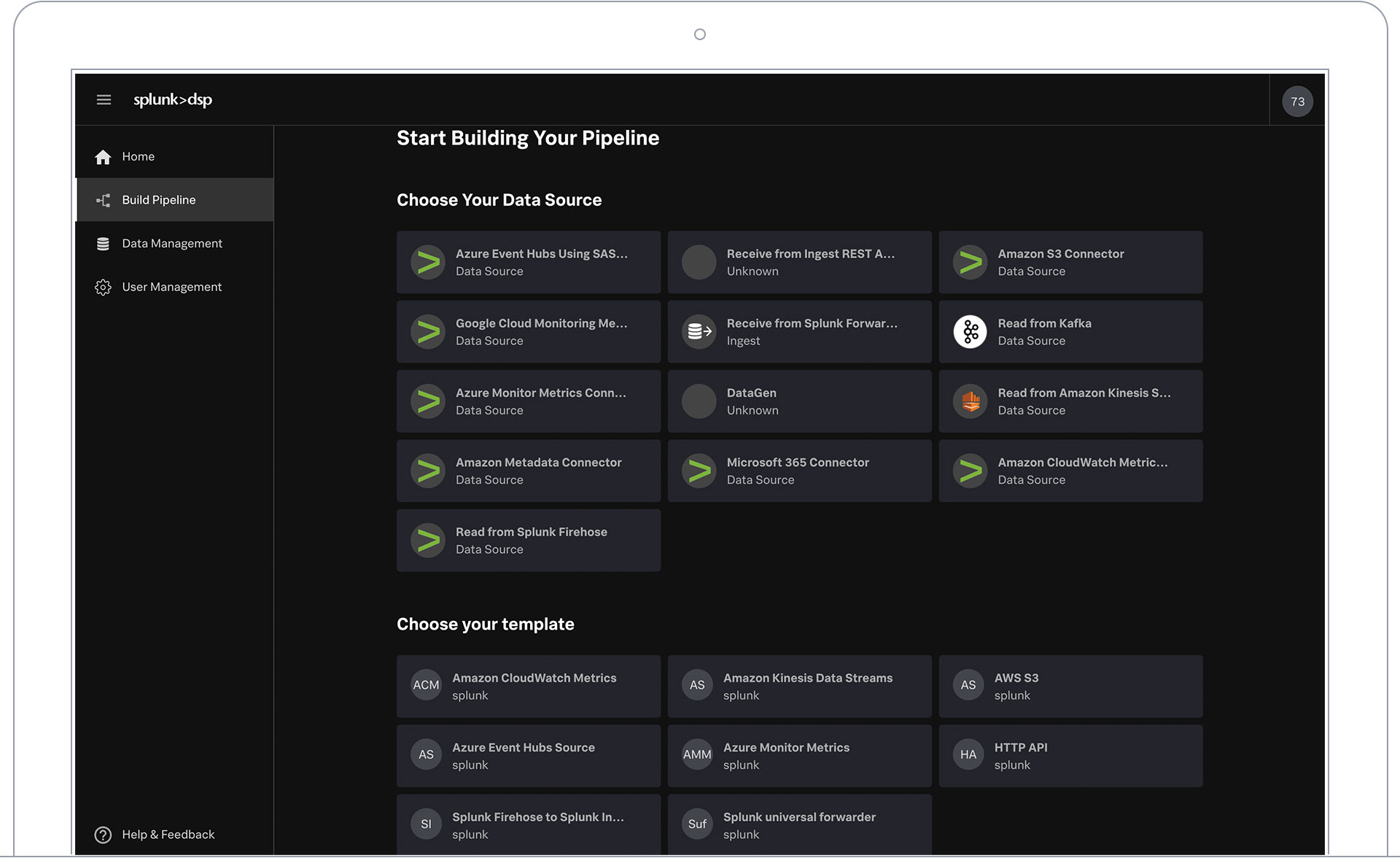This screenshot has height=858, width=1400.
Task: Click the Data Management database icon
Action: click(103, 244)
